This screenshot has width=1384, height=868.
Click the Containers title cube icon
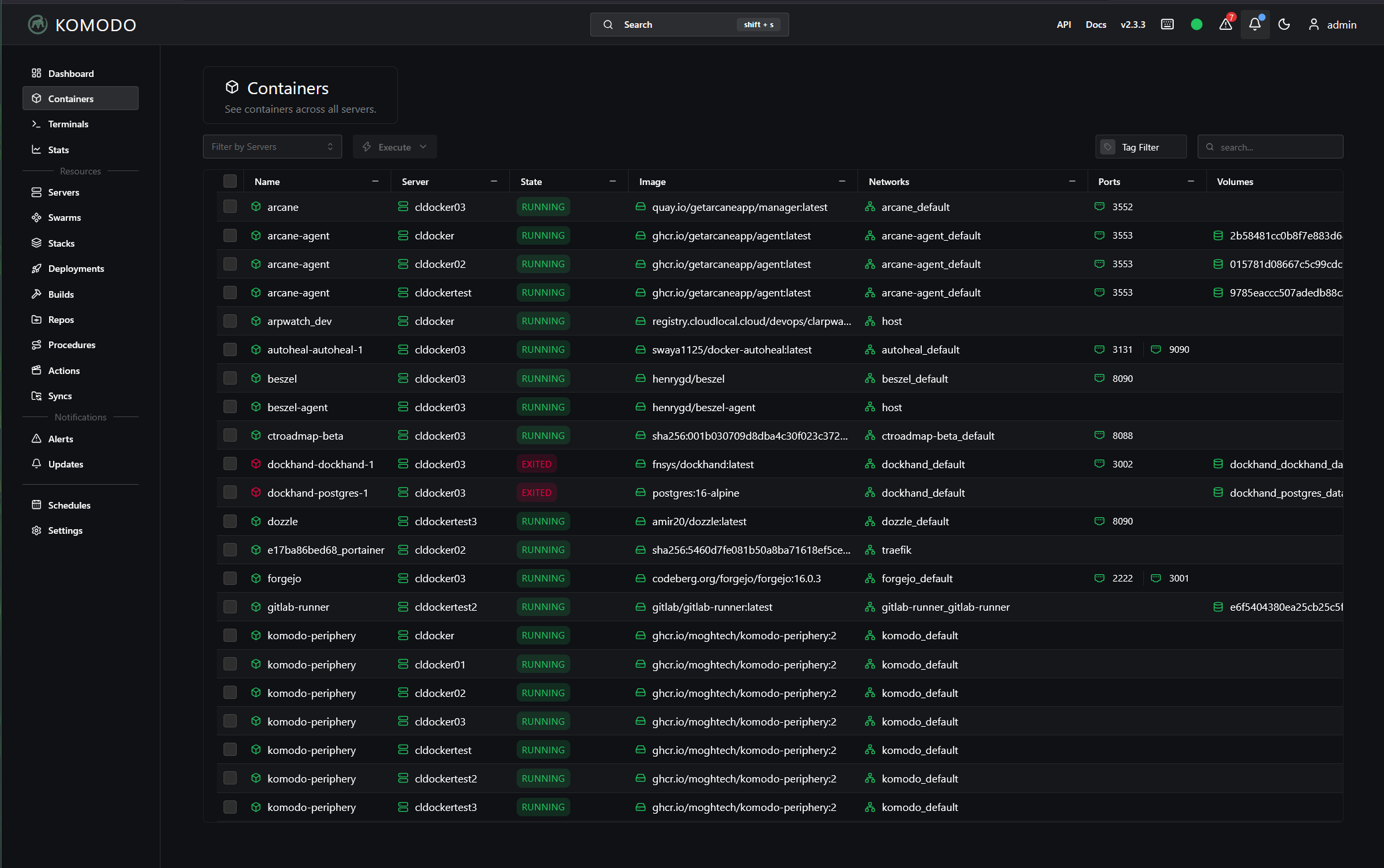232,88
